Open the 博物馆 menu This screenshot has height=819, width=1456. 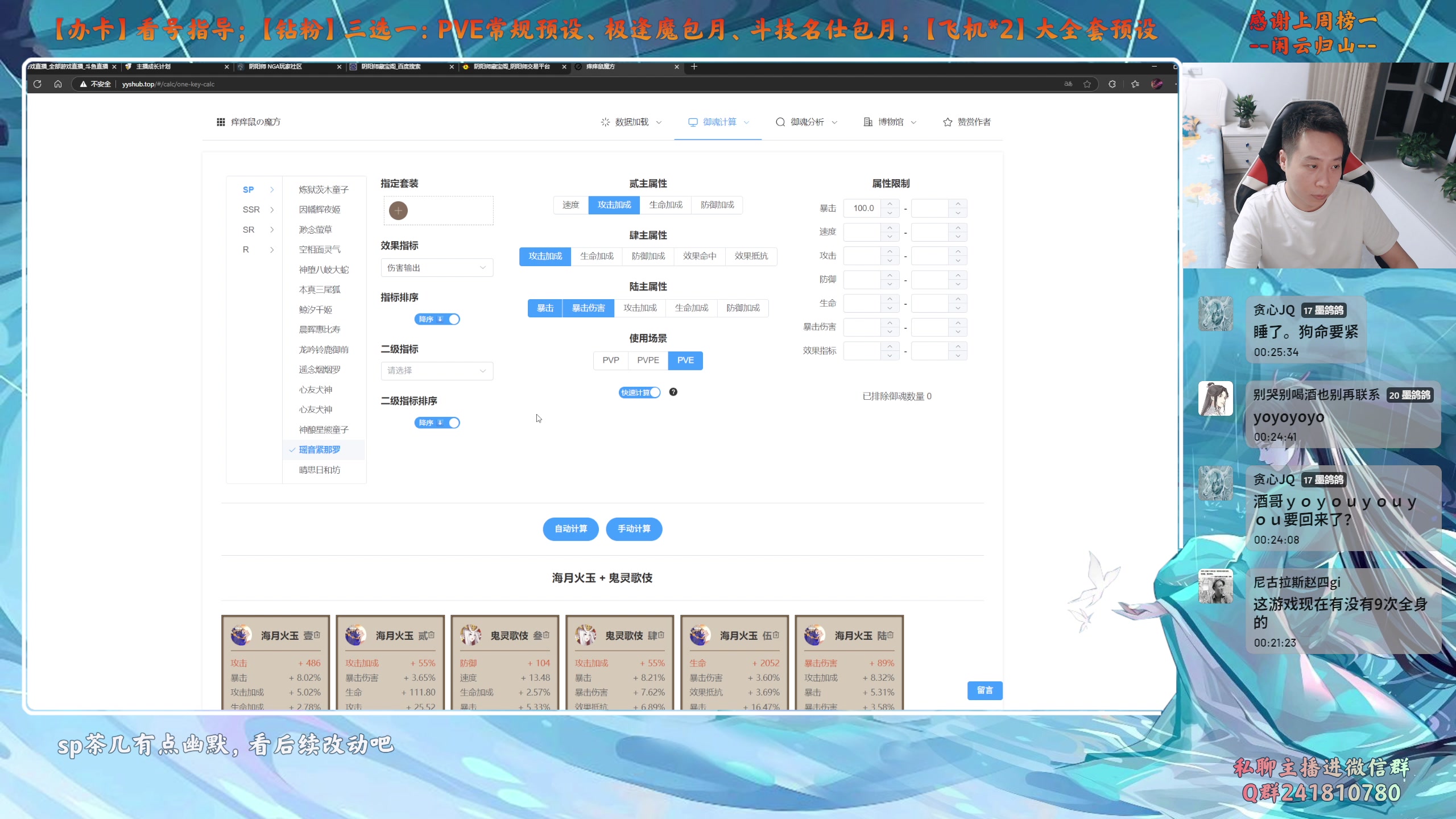(x=890, y=122)
